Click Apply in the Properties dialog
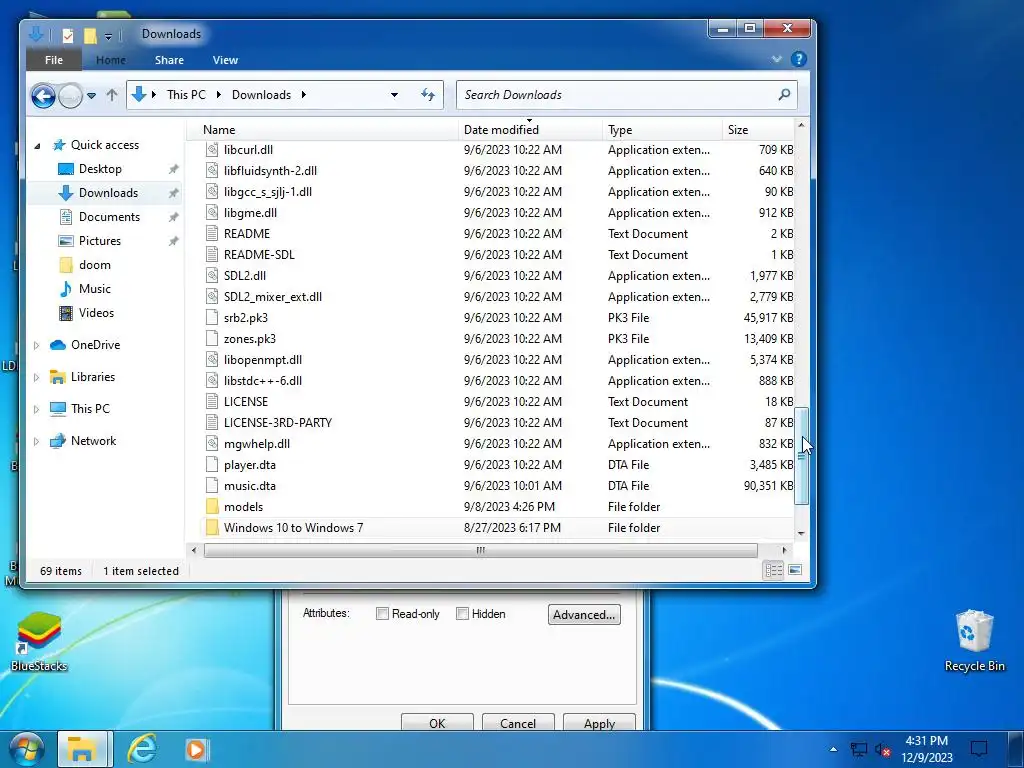 click(599, 723)
